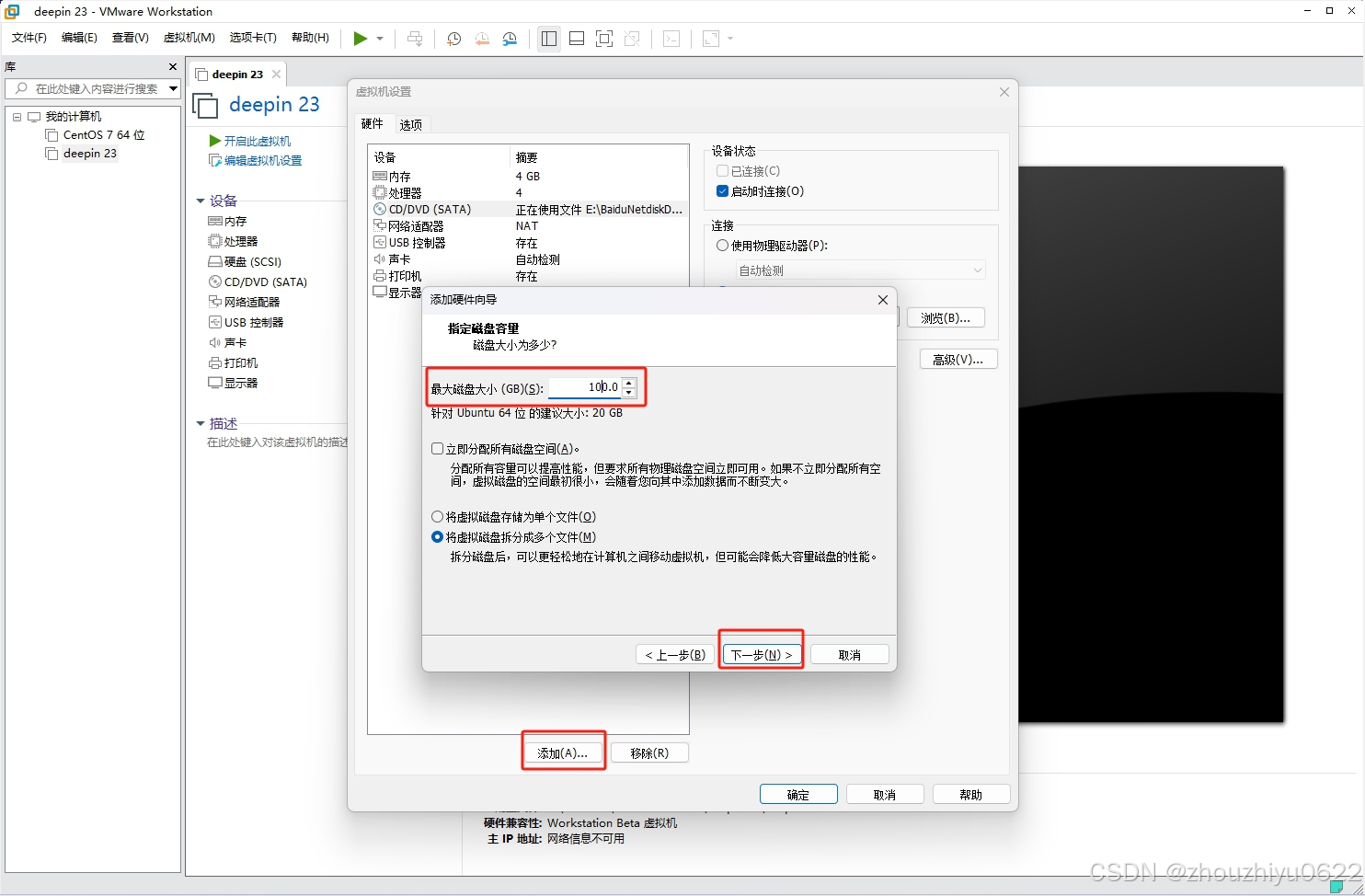This screenshot has height=896, width=1365.
Task: Click the 浏览(B)... button
Action: tap(946, 317)
